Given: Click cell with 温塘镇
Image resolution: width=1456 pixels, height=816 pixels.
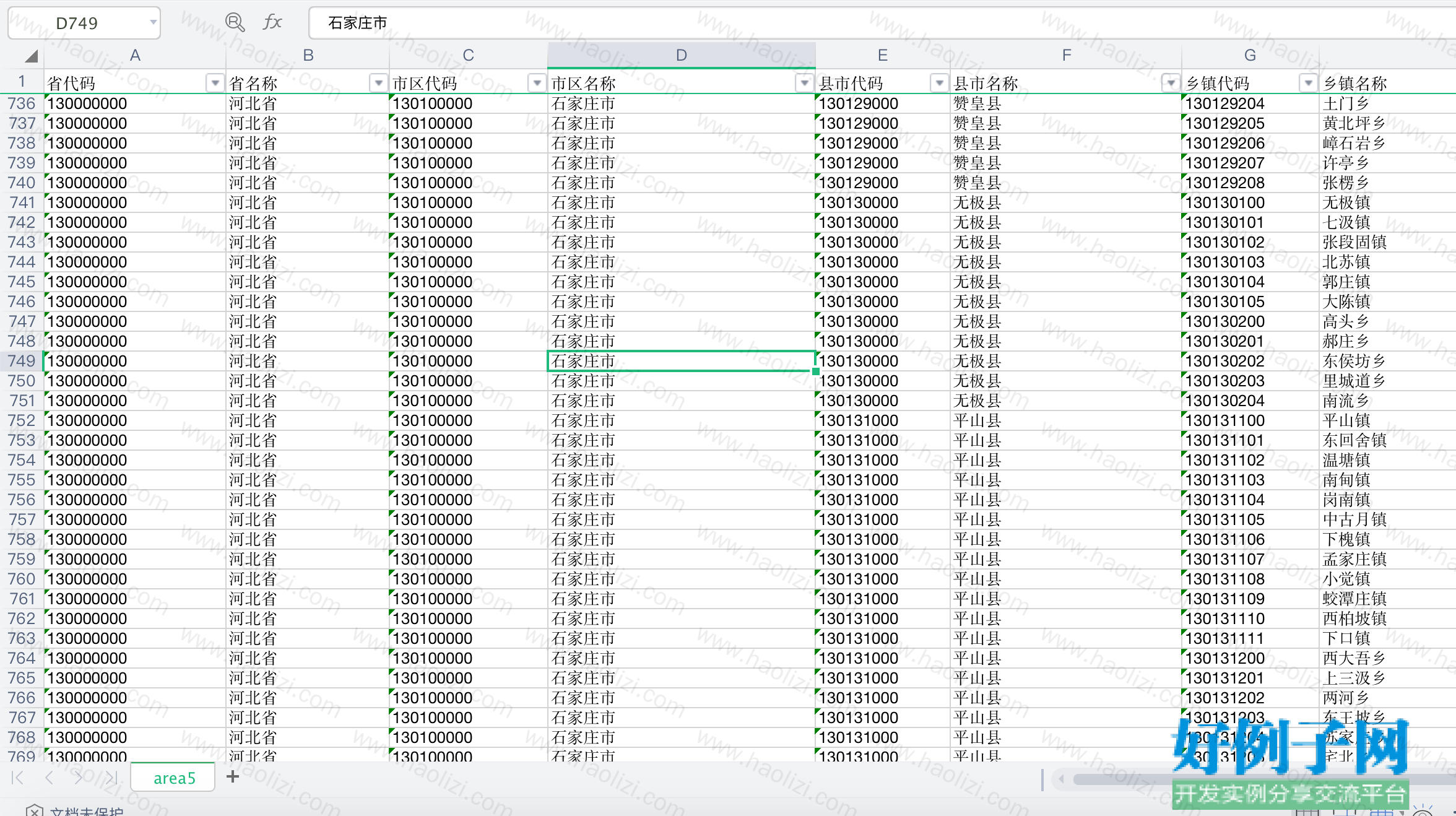Looking at the screenshot, I should pyautogui.click(x=1387, y=460).
